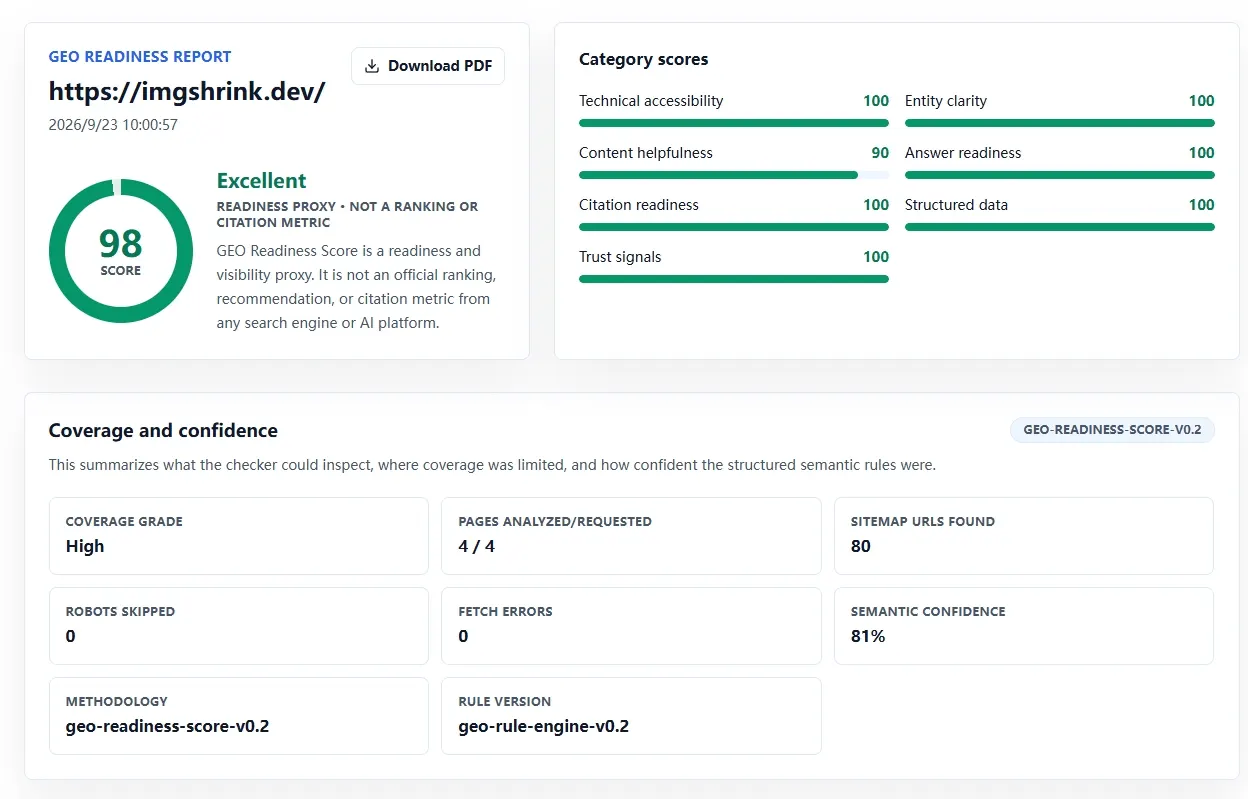Click the Fetch Errors value 0

point(463,636)
